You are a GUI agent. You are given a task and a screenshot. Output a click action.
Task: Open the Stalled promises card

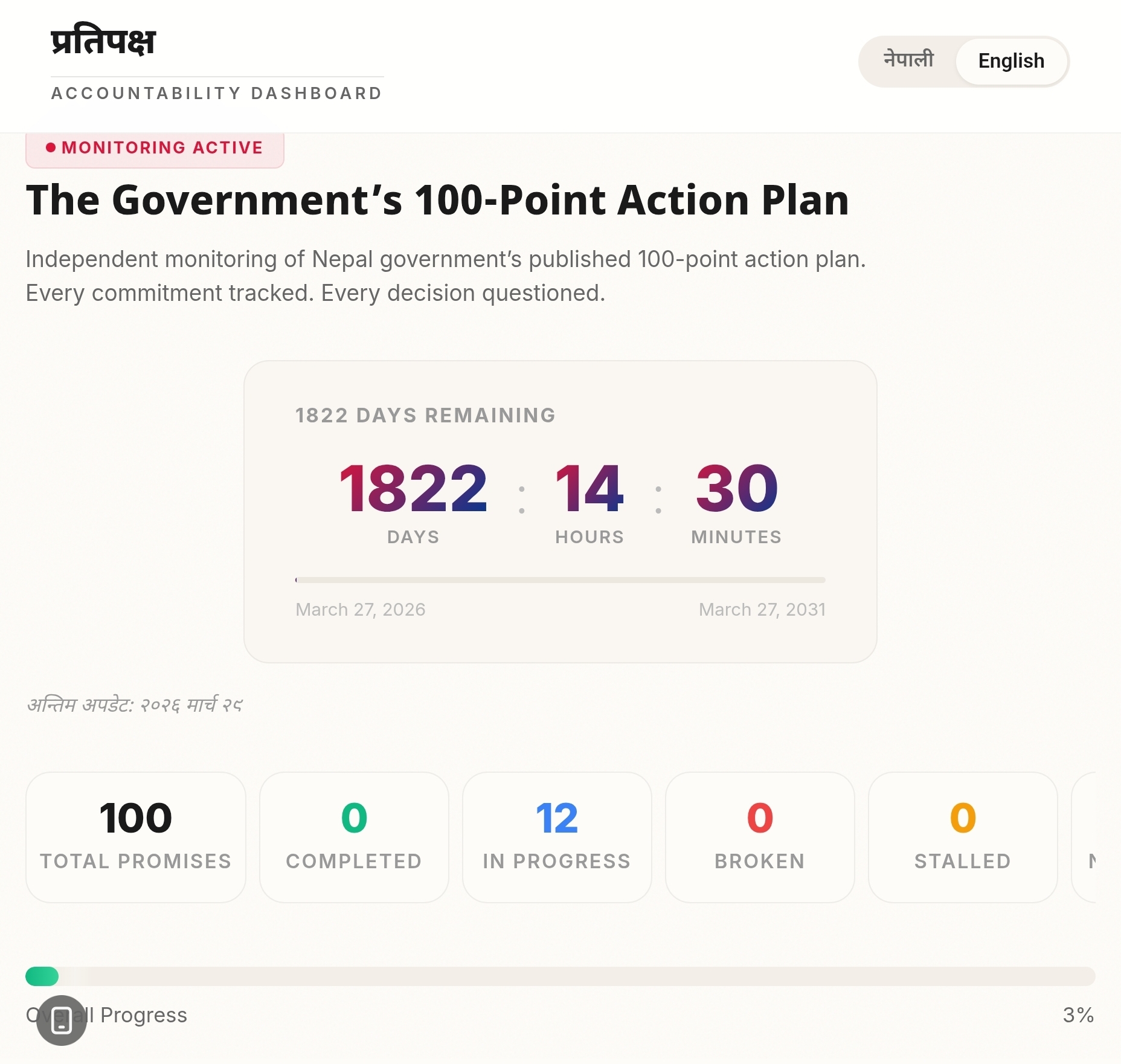[963, 837]
